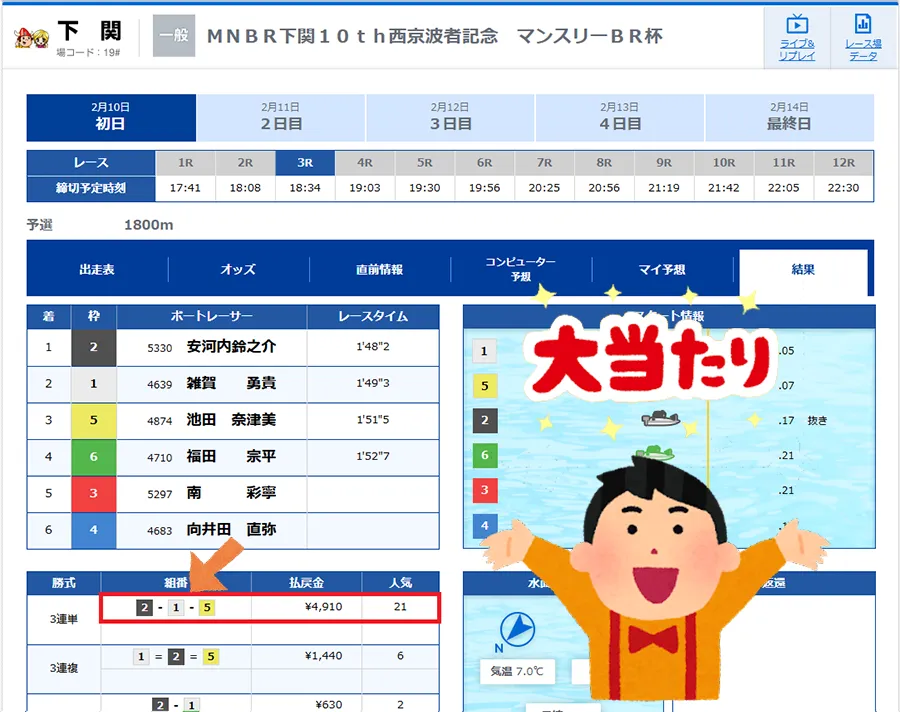Click the yellow boat number 5 badge in results

pos(94,421)
